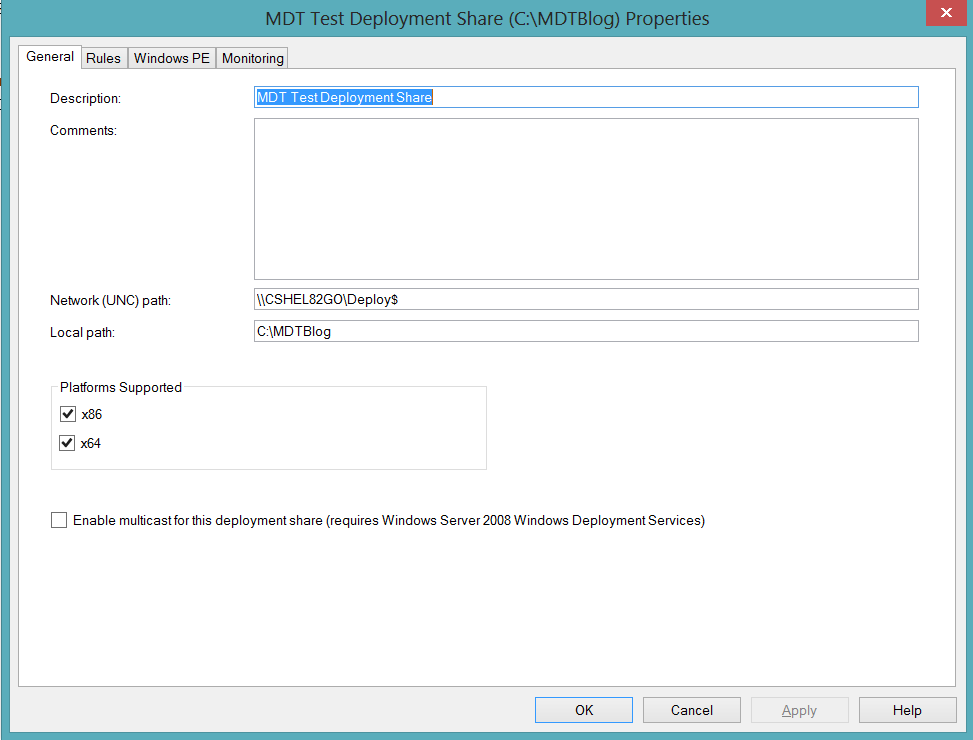Confirm with the OK button
The height and width of the screenshot is (740, 973).
pos(584,710)
